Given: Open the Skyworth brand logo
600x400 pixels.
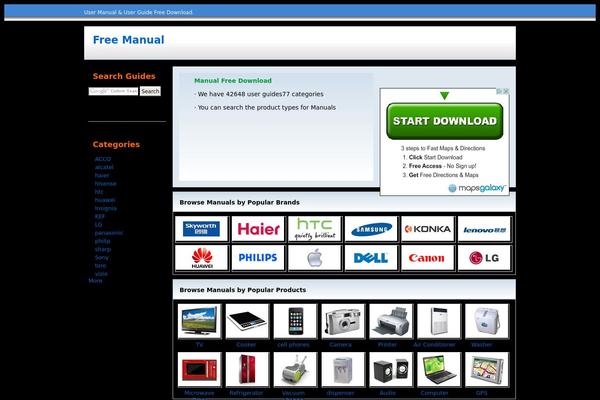Looking at the screenshot, I should pyautogui.click(x=201, y=229).
